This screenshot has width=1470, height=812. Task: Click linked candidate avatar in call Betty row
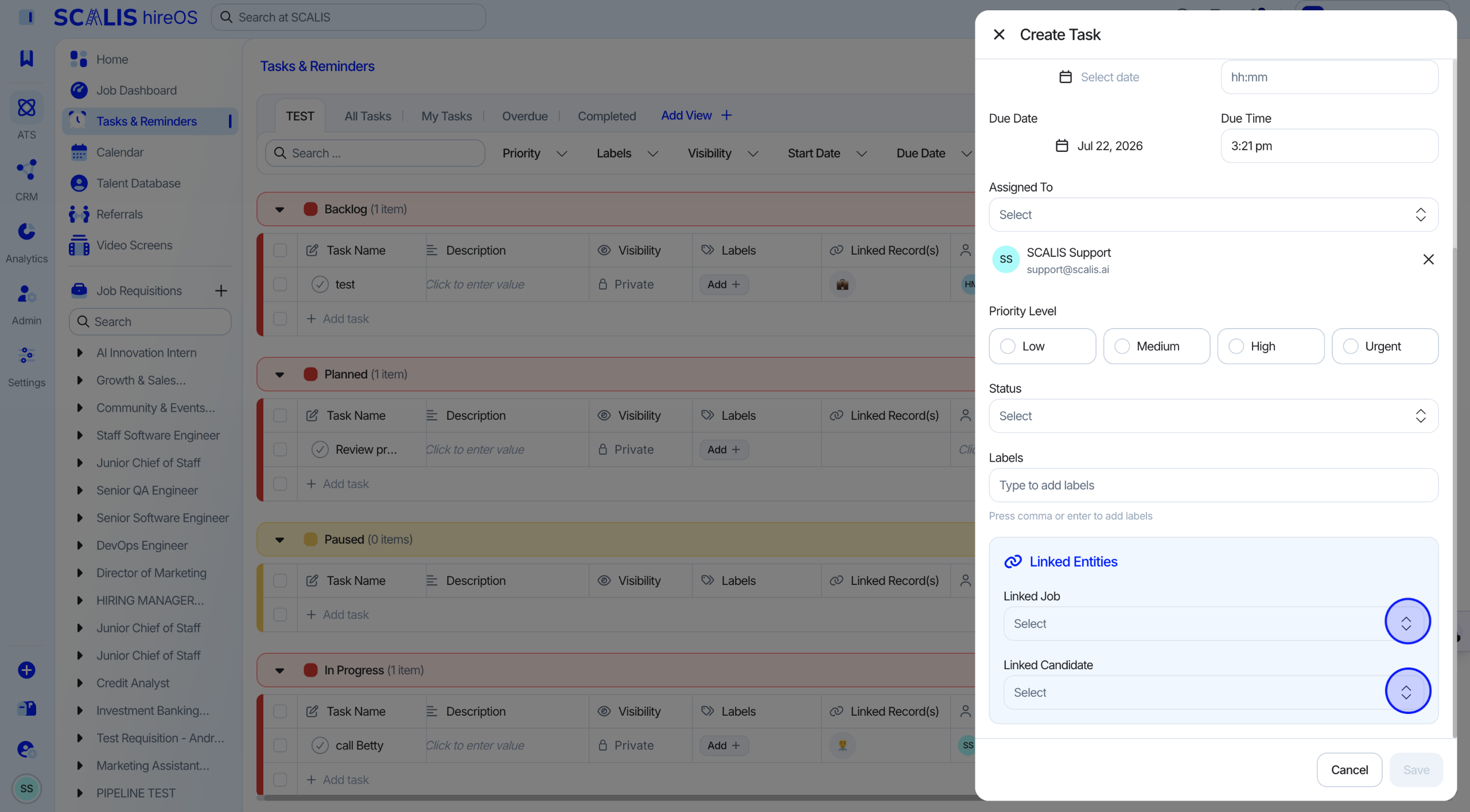tap(842, 745)
